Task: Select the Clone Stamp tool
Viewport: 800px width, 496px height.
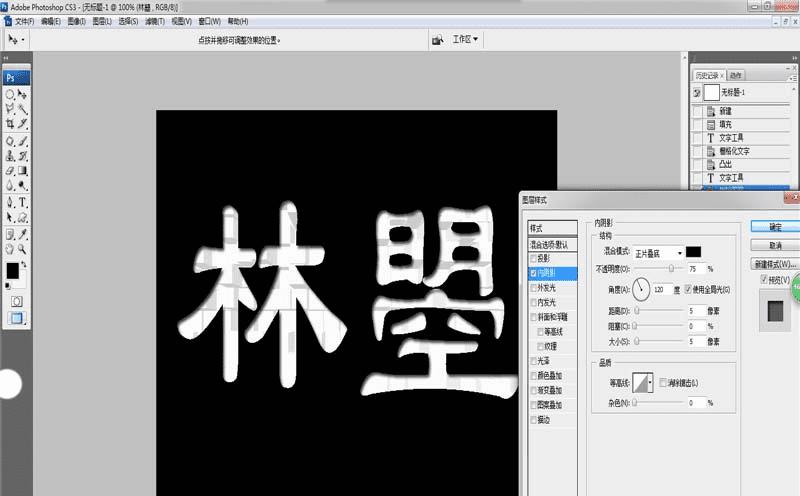Action: pyautogui.click(x=10, y=156)
